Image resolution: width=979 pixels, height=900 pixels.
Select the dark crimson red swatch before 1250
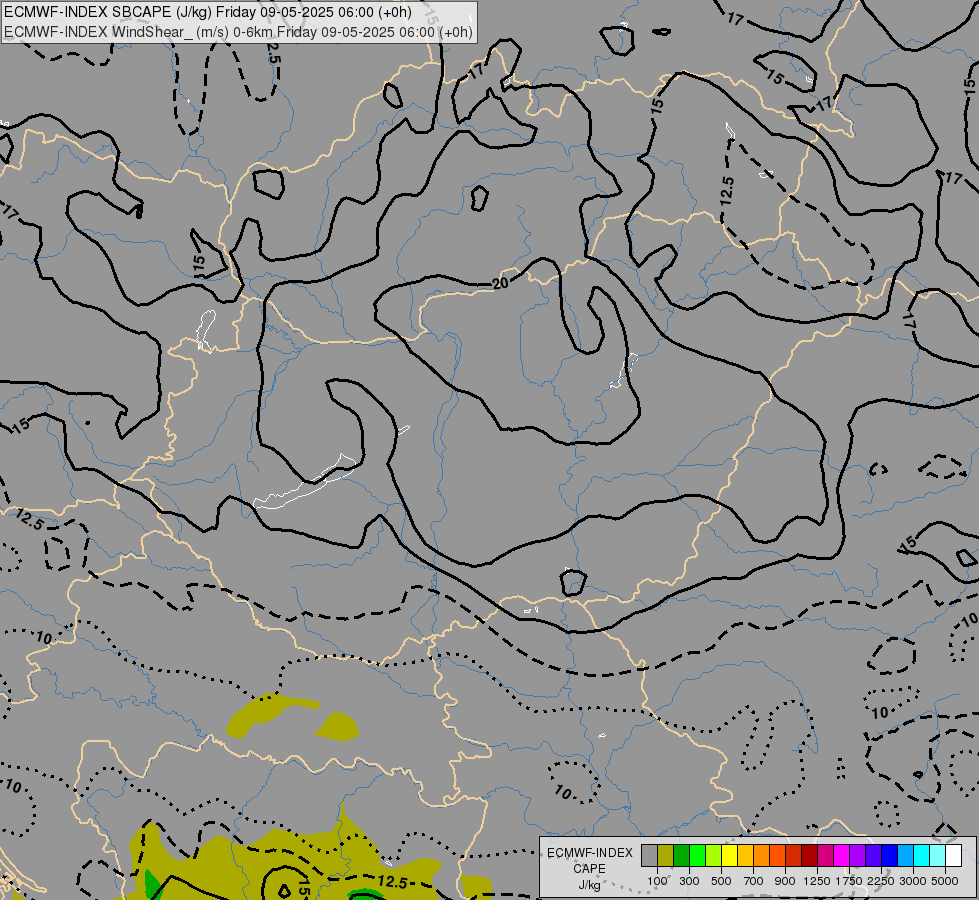(810, 855)
